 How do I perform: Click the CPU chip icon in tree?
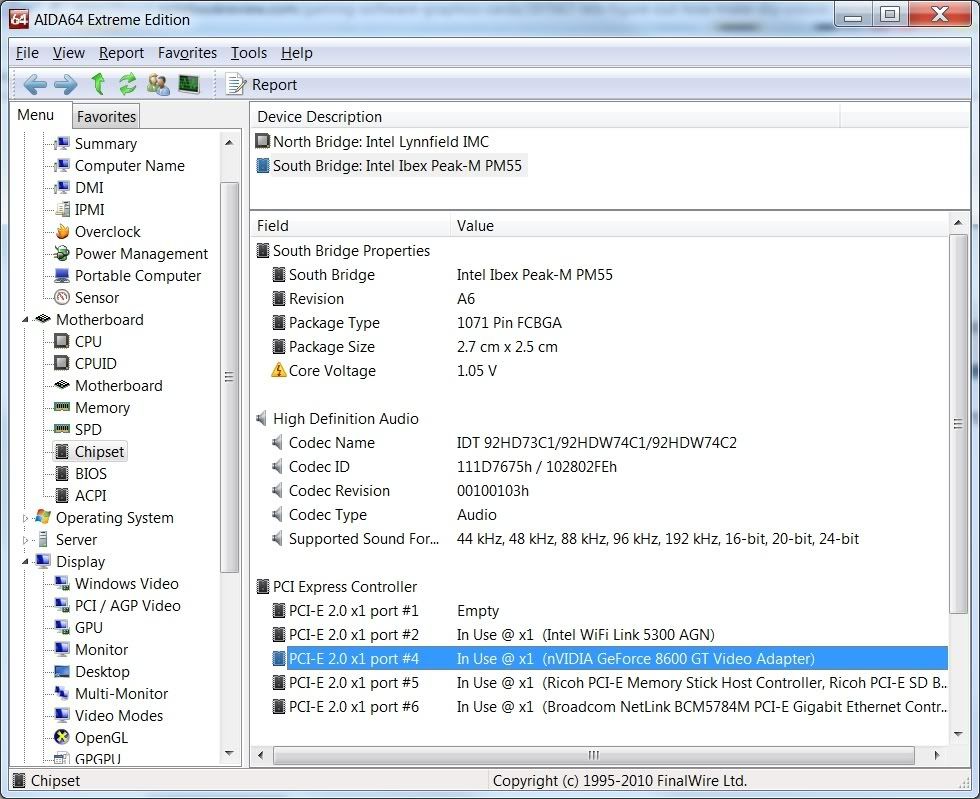pyautogui.click(x=62, y=341)
